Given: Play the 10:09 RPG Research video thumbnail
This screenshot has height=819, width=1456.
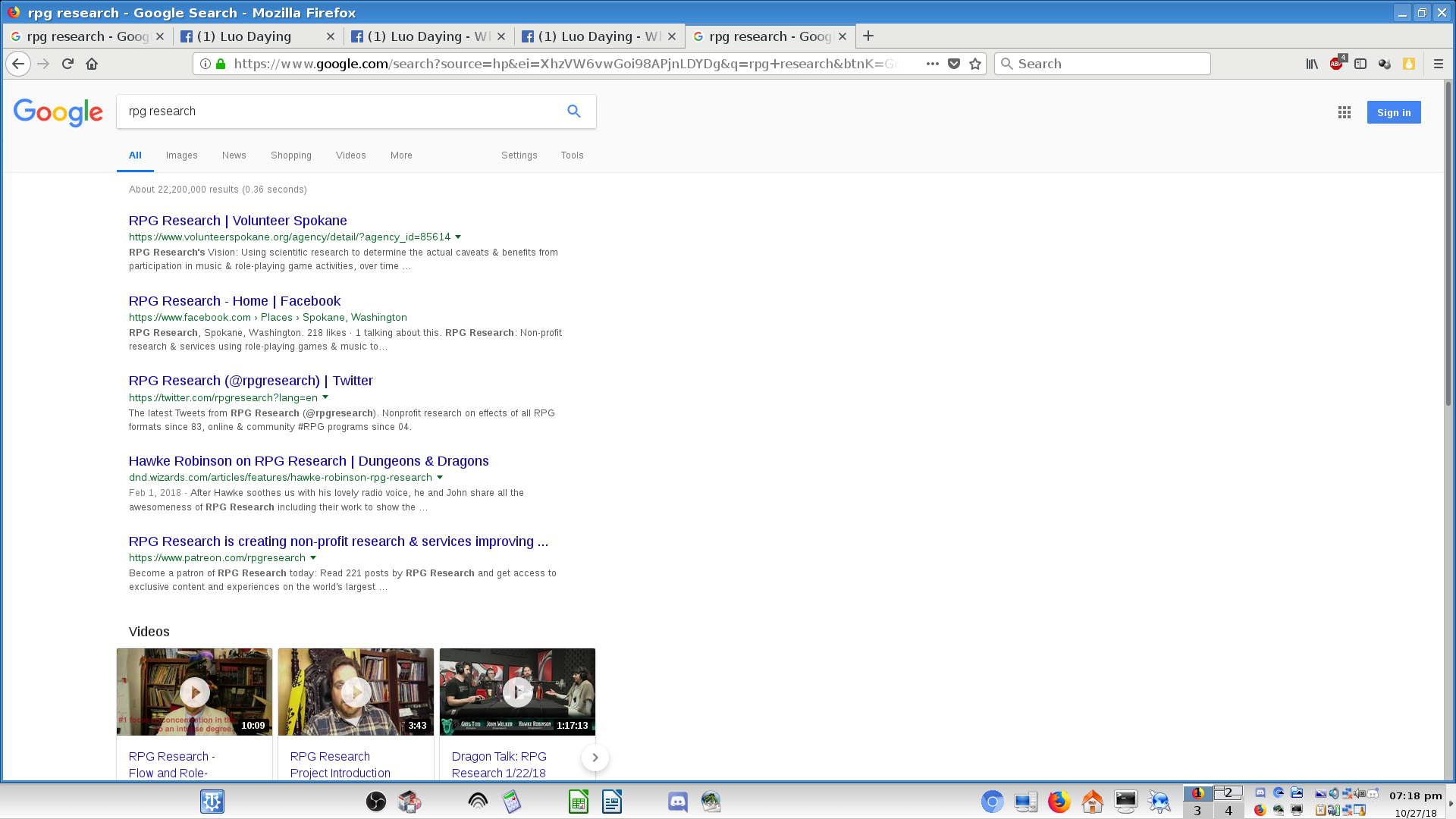Looking at the screenshot, I should click(194, 692).
